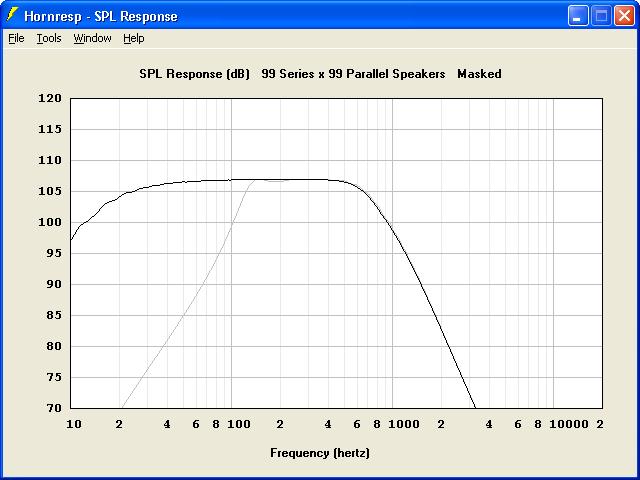Close the Hornresp SPL Response window
The image size is (640, 480).
click(624, 16)
